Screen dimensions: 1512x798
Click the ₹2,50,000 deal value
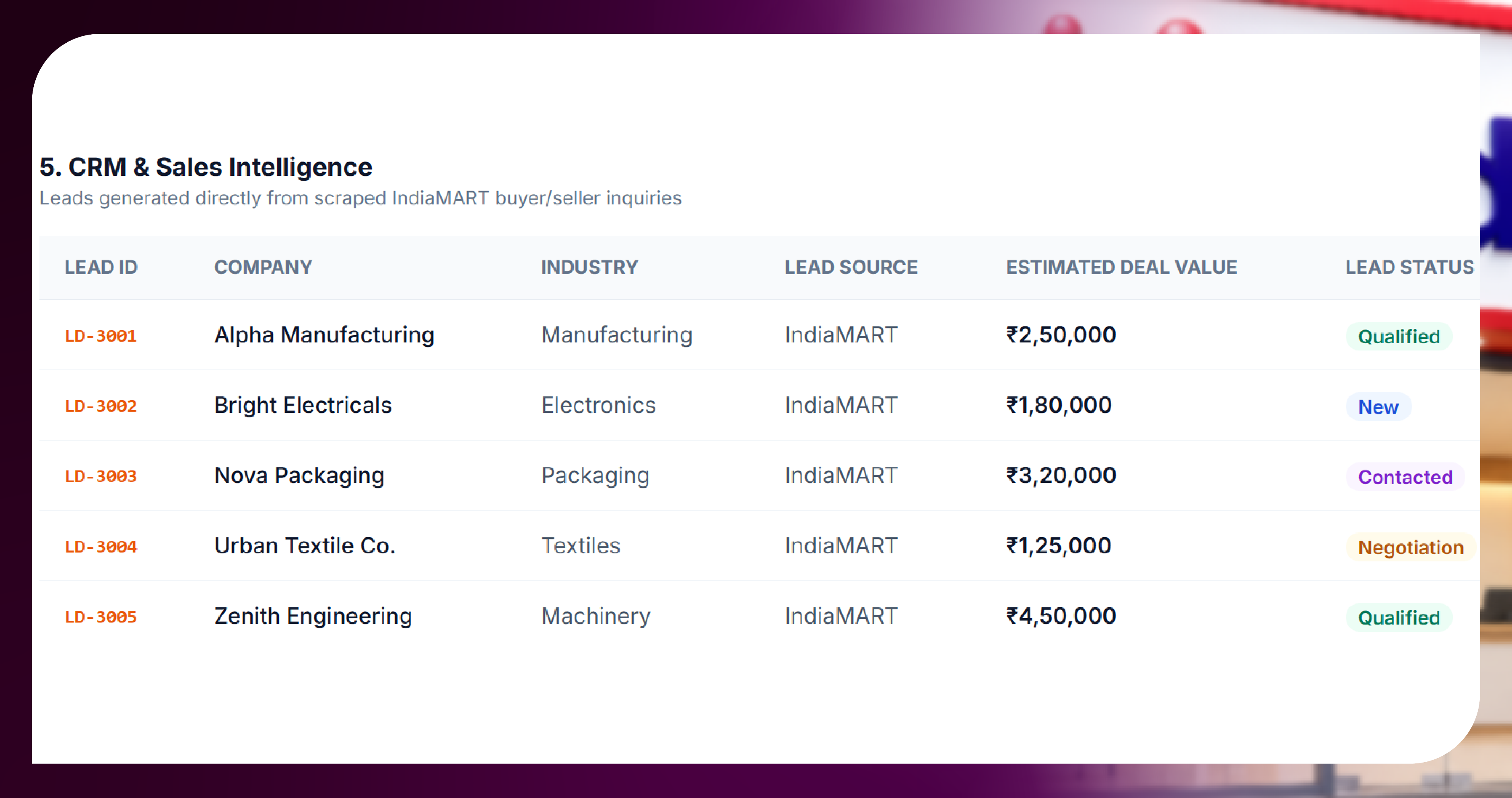pyautogui.click(x=1061, y=335)
